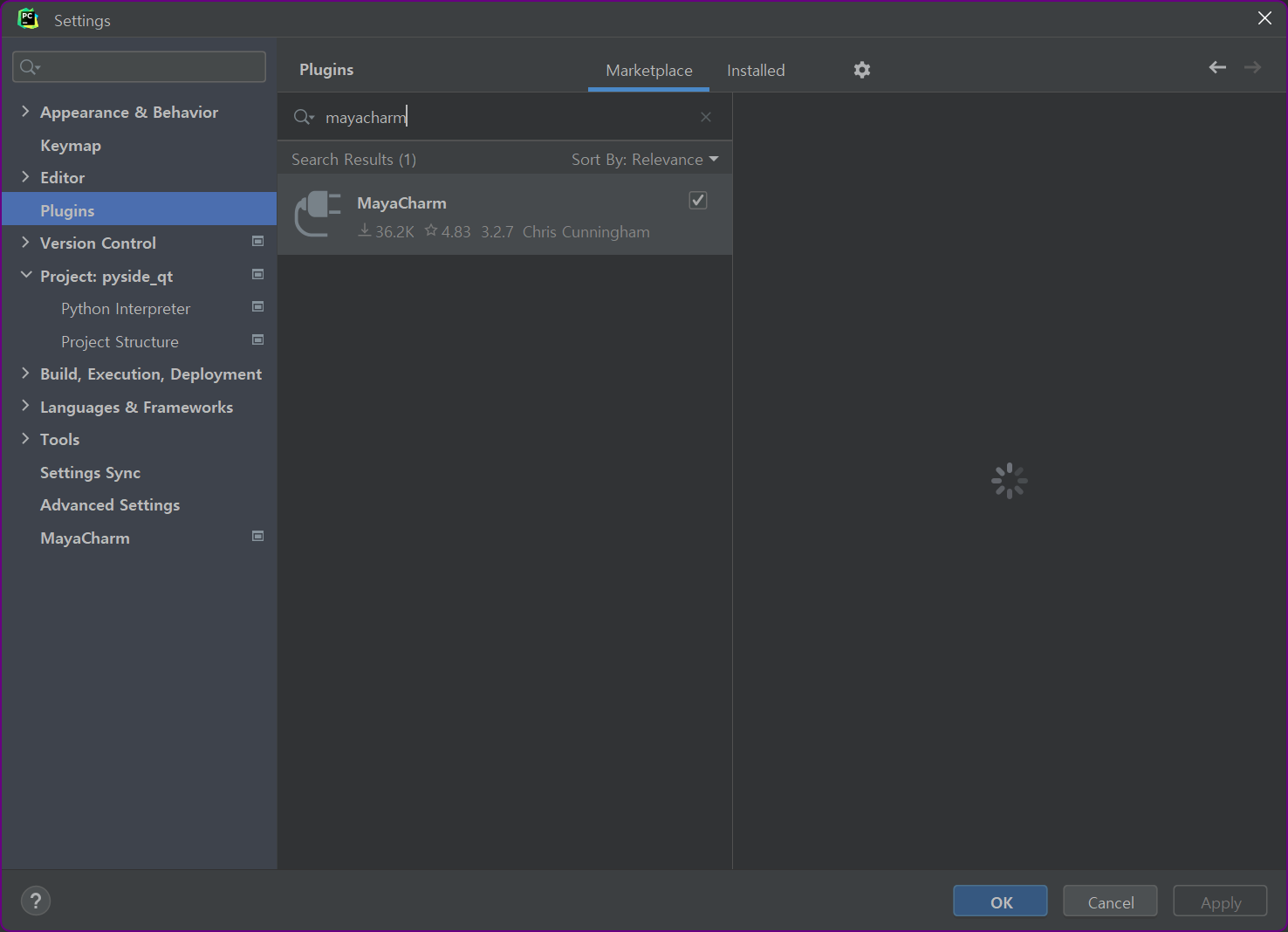Screen dimensions: 1288x932
Task: Click the settings search magnifier icon
Action: (30, 67)
